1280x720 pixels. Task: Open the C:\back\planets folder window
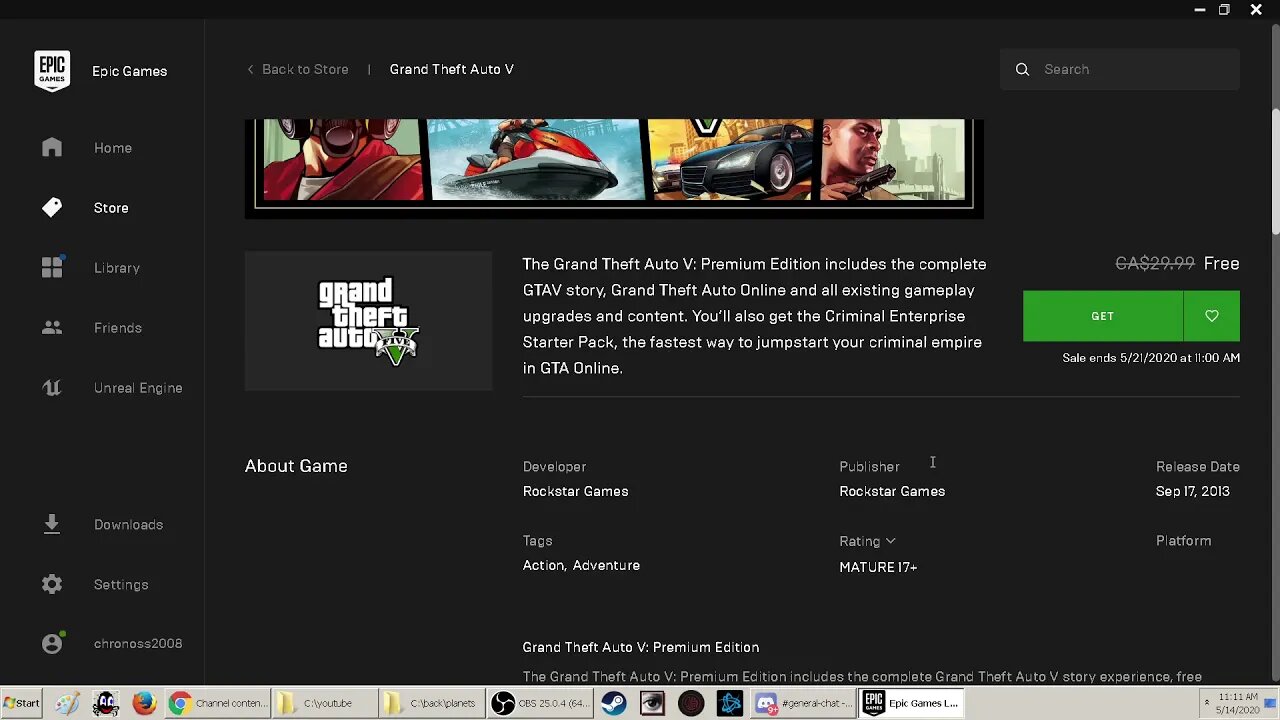pos(432,703)
